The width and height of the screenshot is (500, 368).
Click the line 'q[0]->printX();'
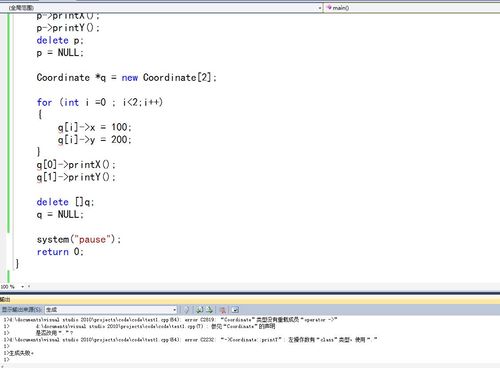76,165
